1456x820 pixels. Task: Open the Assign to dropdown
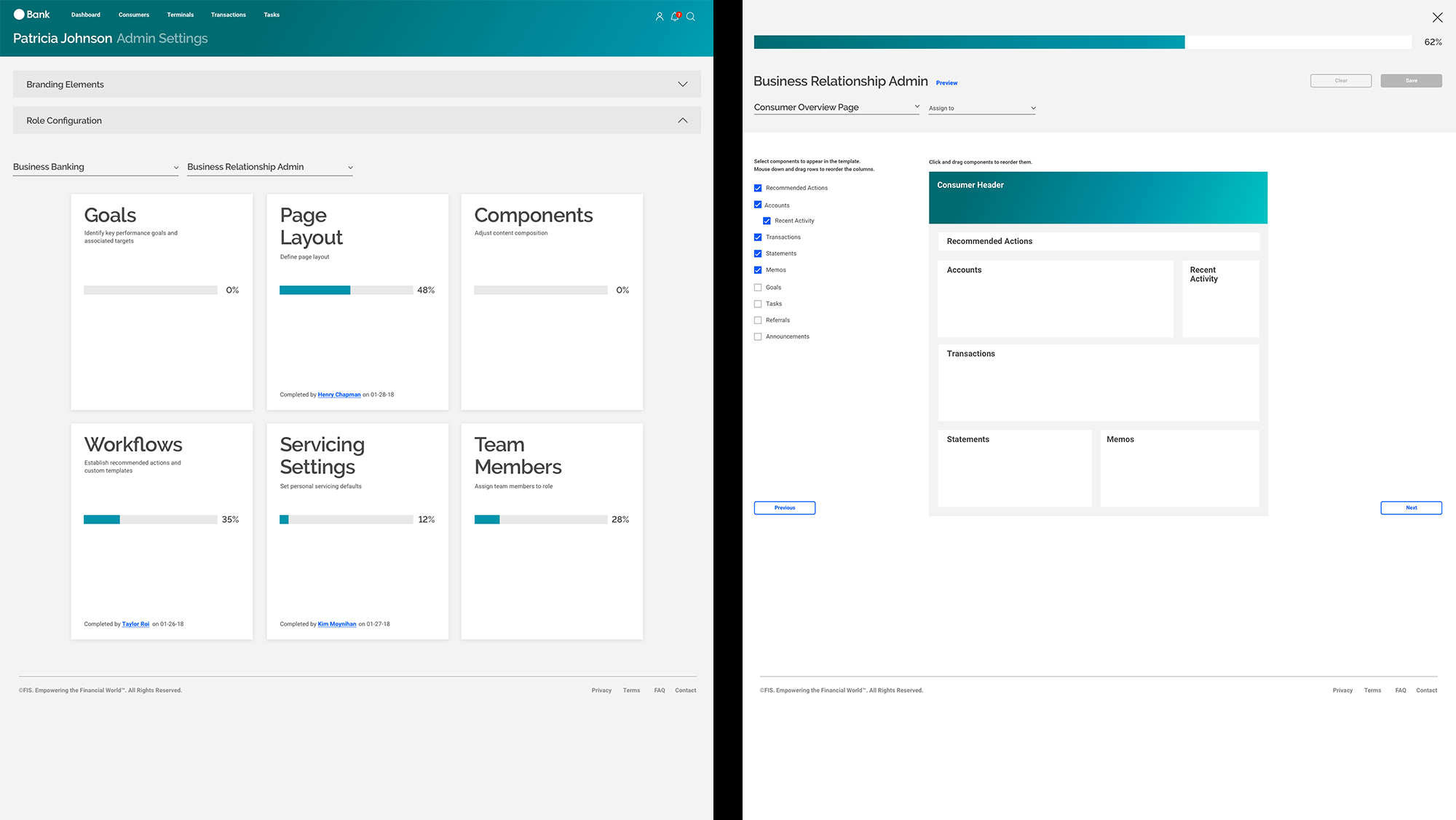tap(981, 109)
